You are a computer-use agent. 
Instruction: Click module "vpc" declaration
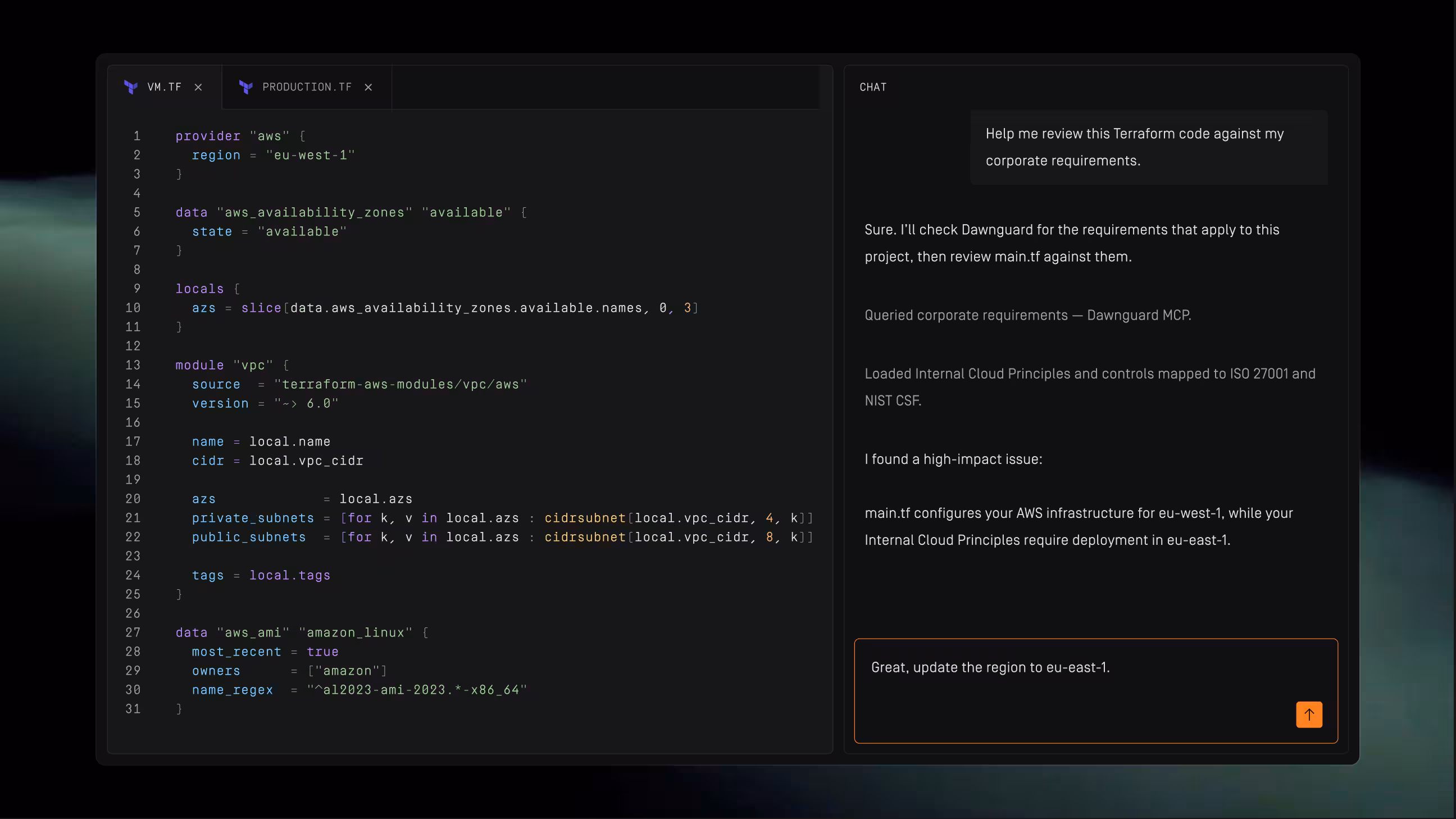tap(233, 365)
